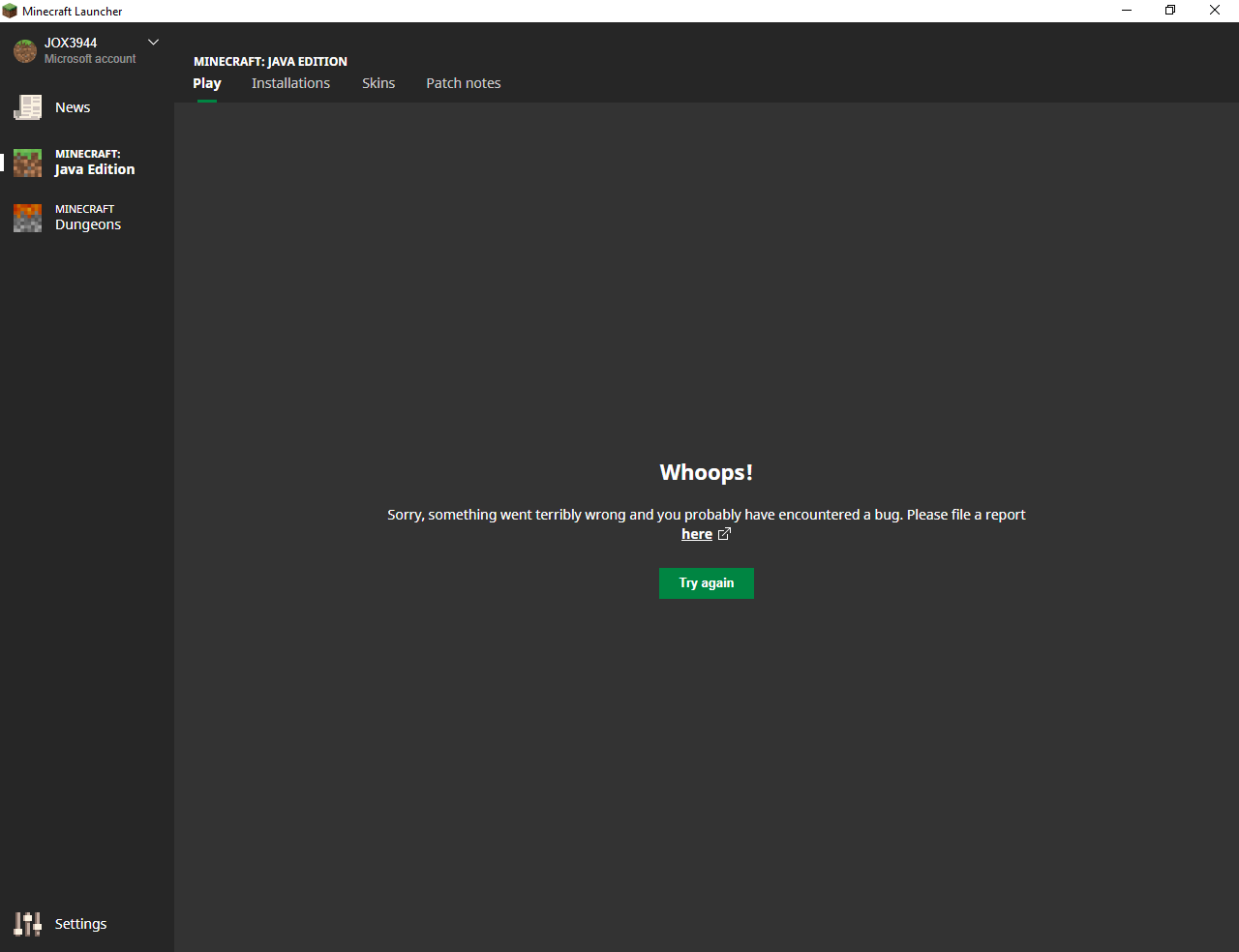This screenshot has width=1239, height=952.
Task: Click the Try again button
Action: [x=707, y=583]
